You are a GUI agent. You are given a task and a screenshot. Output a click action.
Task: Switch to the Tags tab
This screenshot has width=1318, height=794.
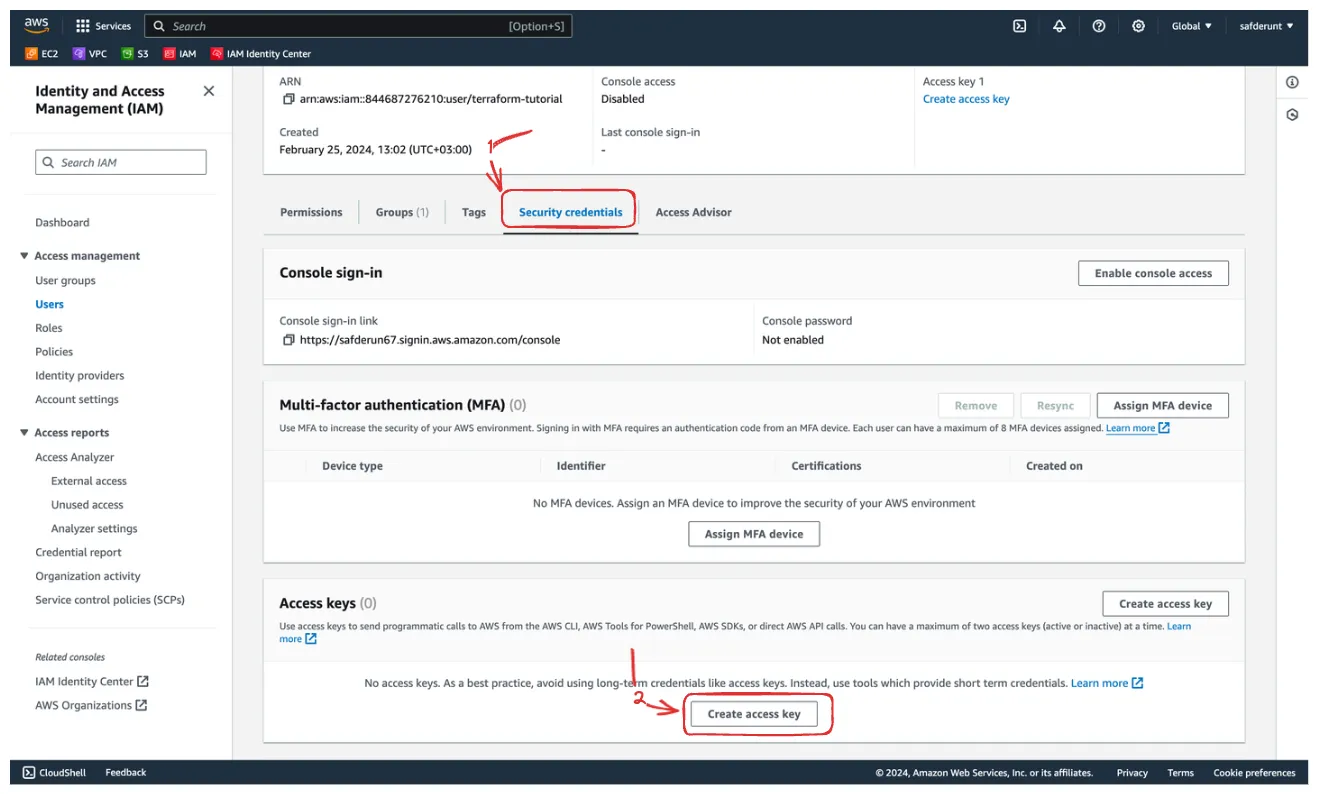(x=474, y=212)
